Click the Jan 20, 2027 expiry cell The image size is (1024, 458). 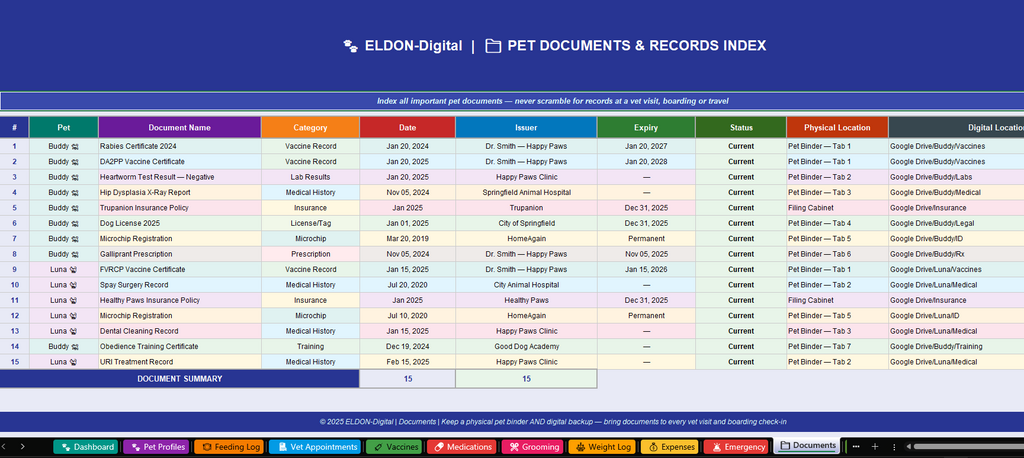pos(646,146)
